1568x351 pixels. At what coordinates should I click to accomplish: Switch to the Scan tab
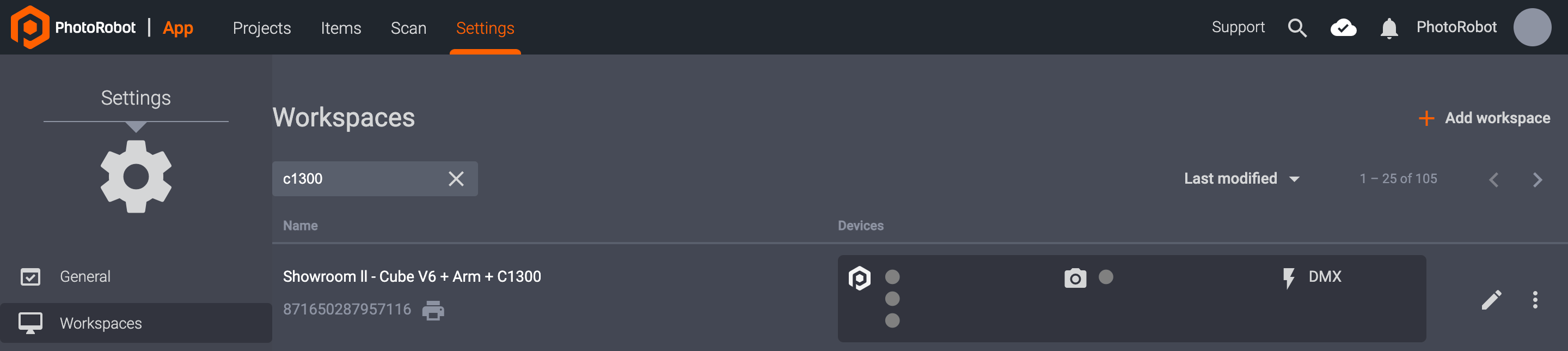coord(408,28)
